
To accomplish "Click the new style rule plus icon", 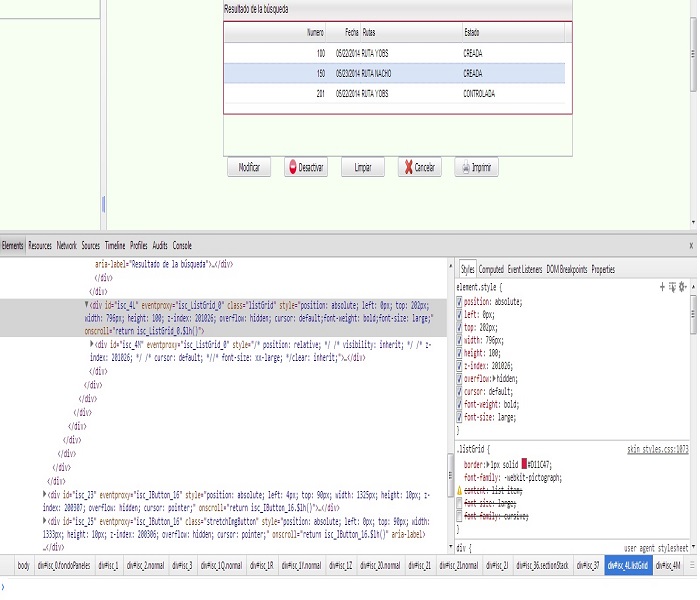I will point(662,286).
